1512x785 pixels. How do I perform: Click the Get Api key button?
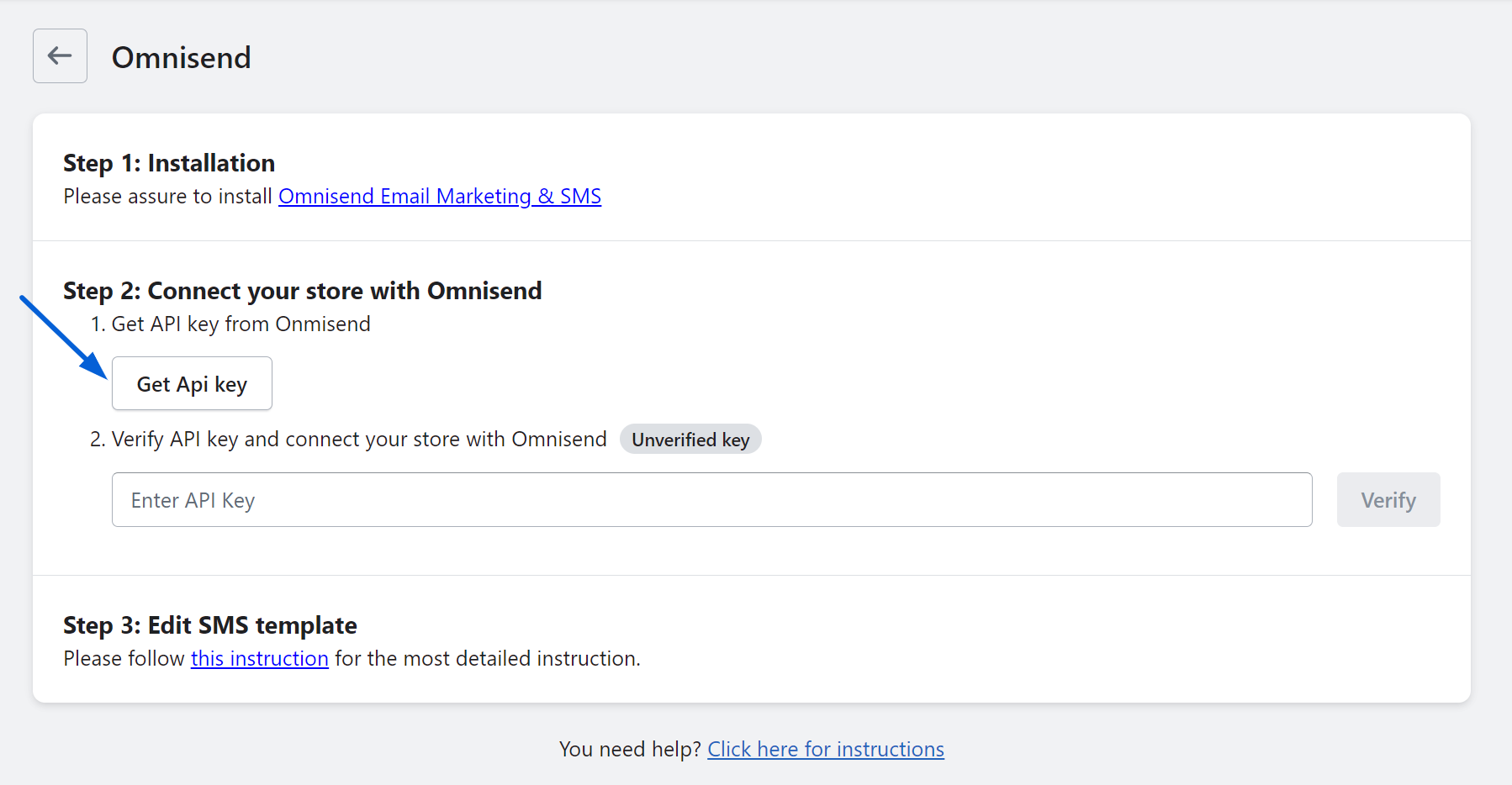click(x=192, y=383)
